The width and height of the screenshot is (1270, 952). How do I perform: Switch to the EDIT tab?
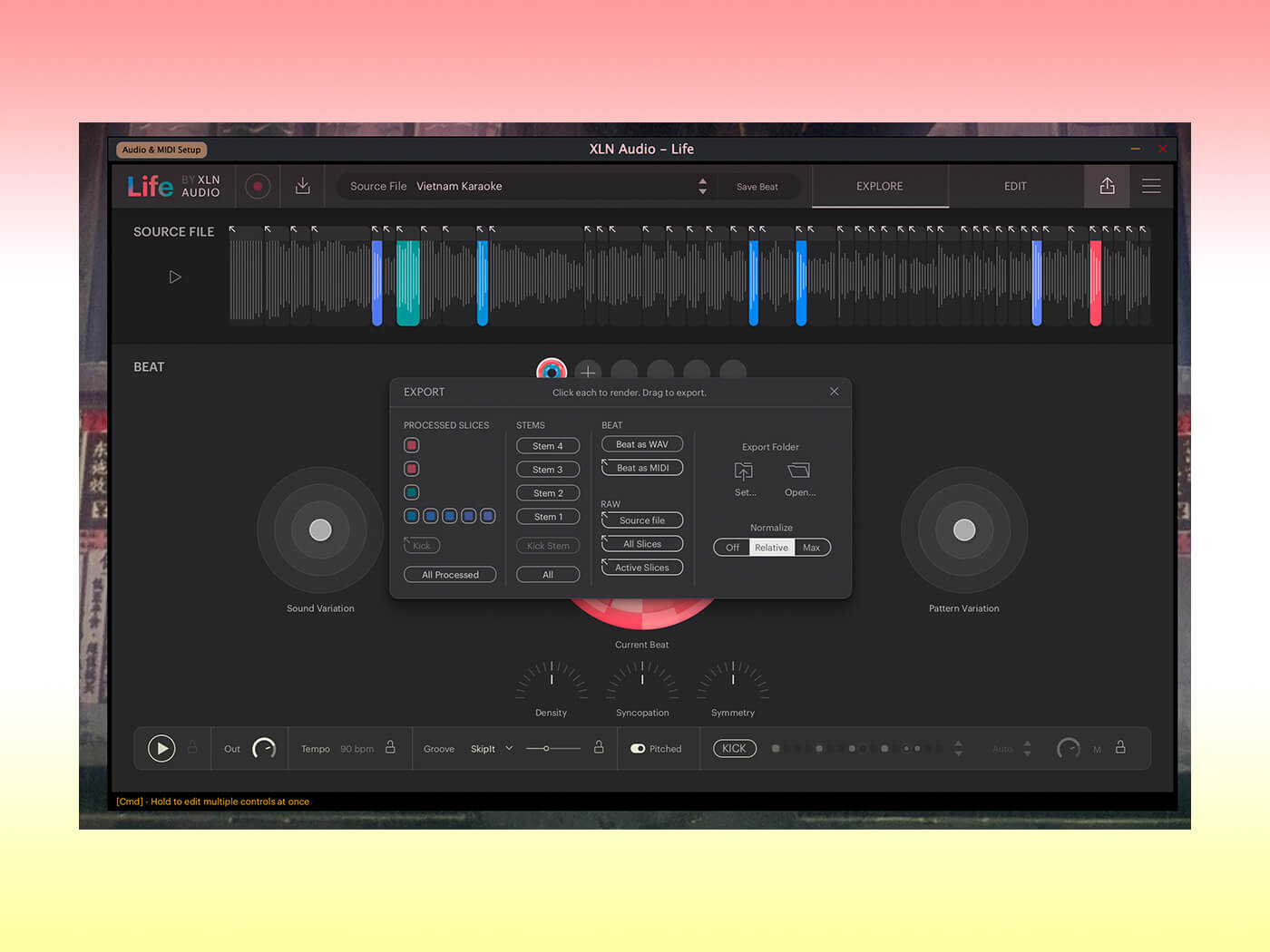1016,186
